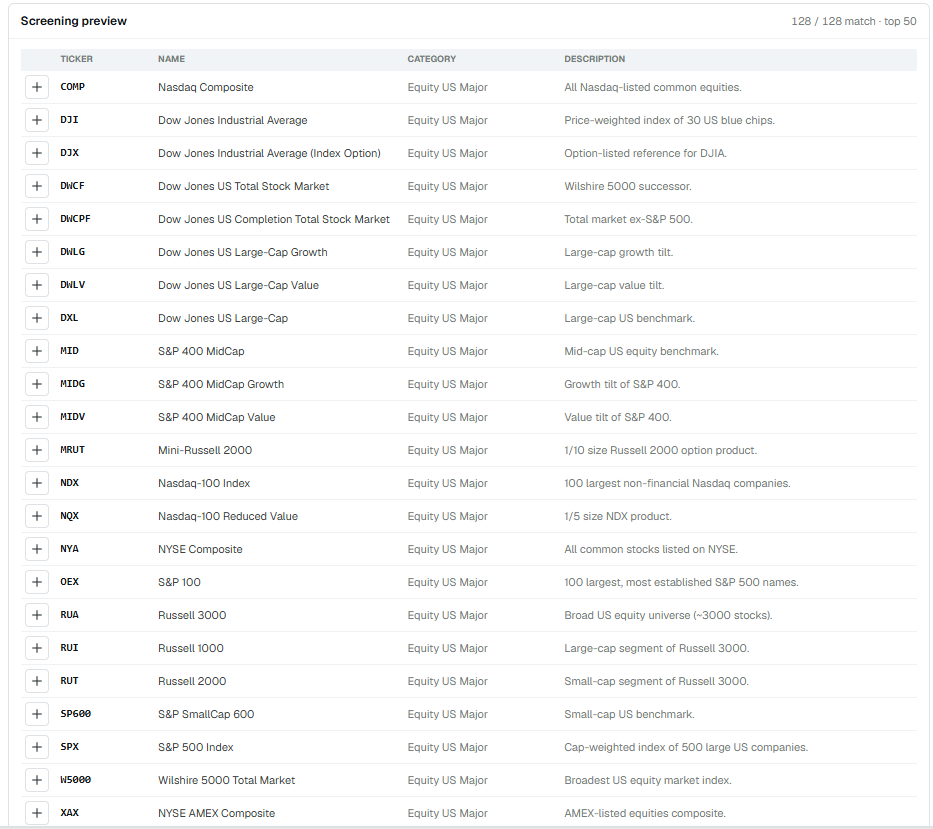Add XAX NYSE AMEX Composite via plus
This screenshot has width=933, height=829.
point(37,814)
